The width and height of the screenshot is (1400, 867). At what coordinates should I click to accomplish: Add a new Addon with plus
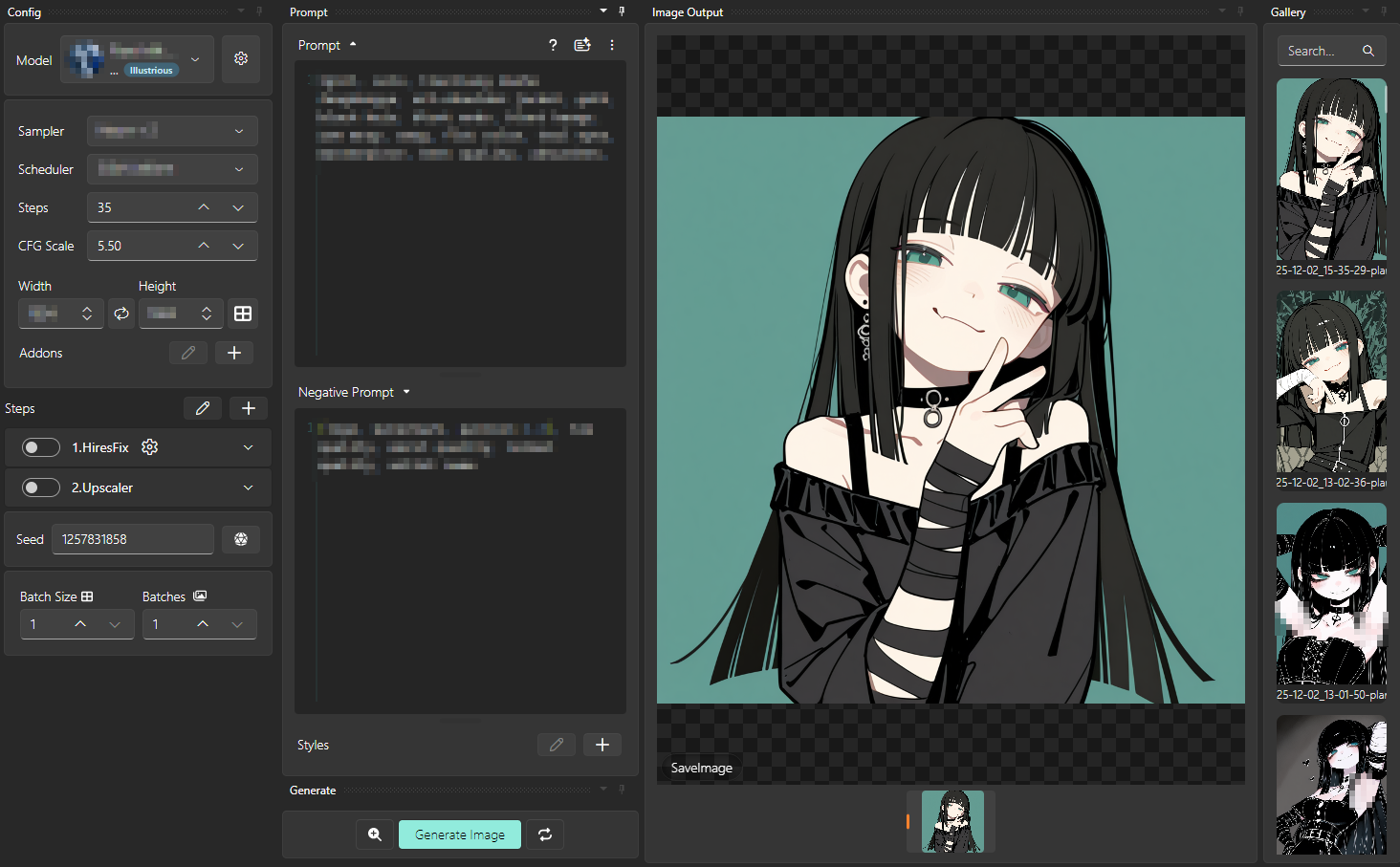pyautogui.click(x=234, y=353)
